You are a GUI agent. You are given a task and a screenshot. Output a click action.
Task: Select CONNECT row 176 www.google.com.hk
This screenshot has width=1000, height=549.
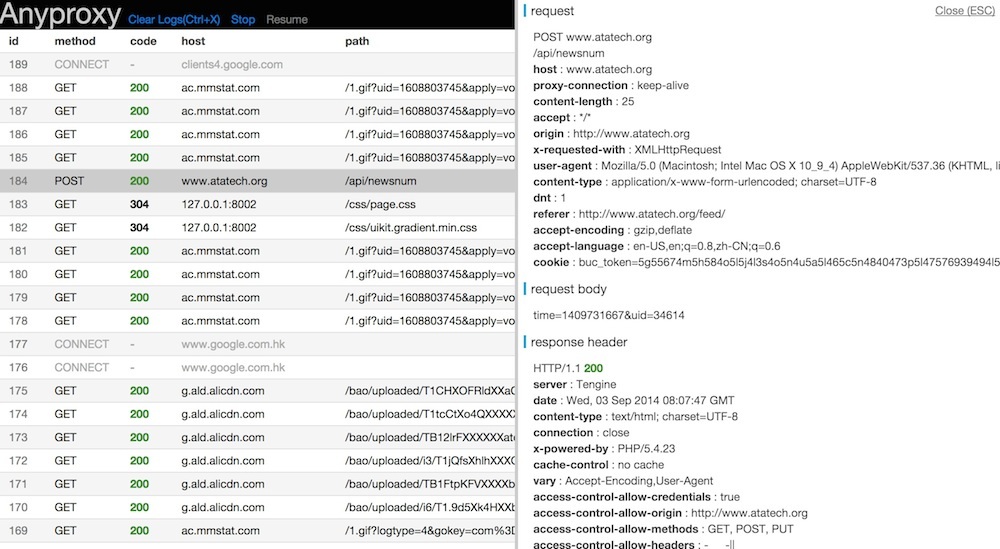click(x=257, y=367)
